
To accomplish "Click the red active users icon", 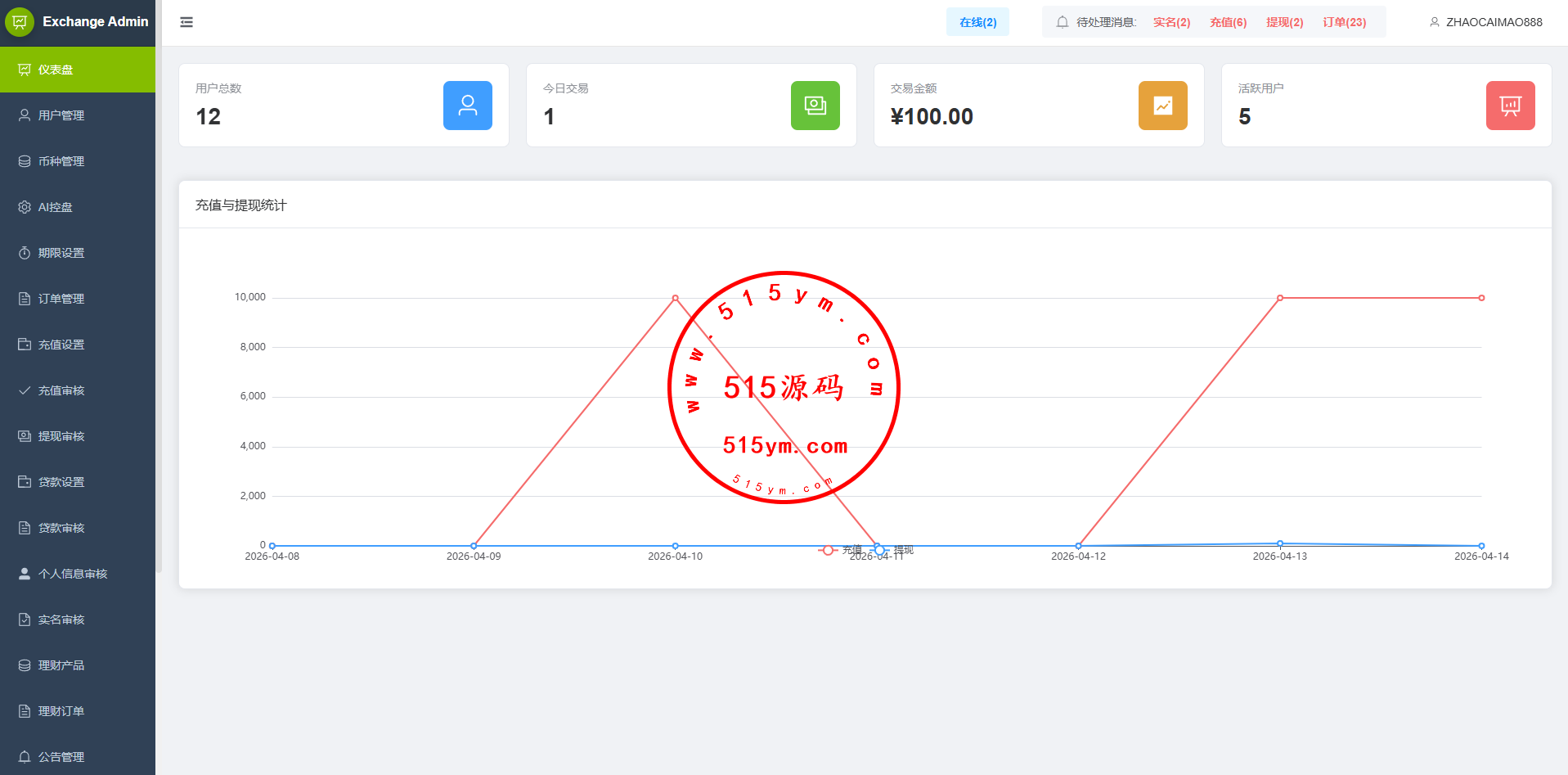I will pyautogui.click(x=1510, y=106).
